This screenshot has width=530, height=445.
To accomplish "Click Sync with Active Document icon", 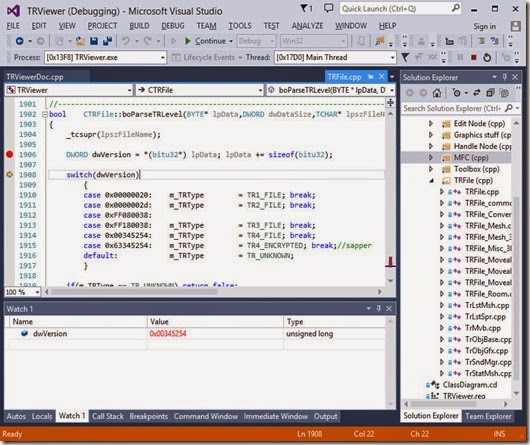I will [x=476, y=93].
